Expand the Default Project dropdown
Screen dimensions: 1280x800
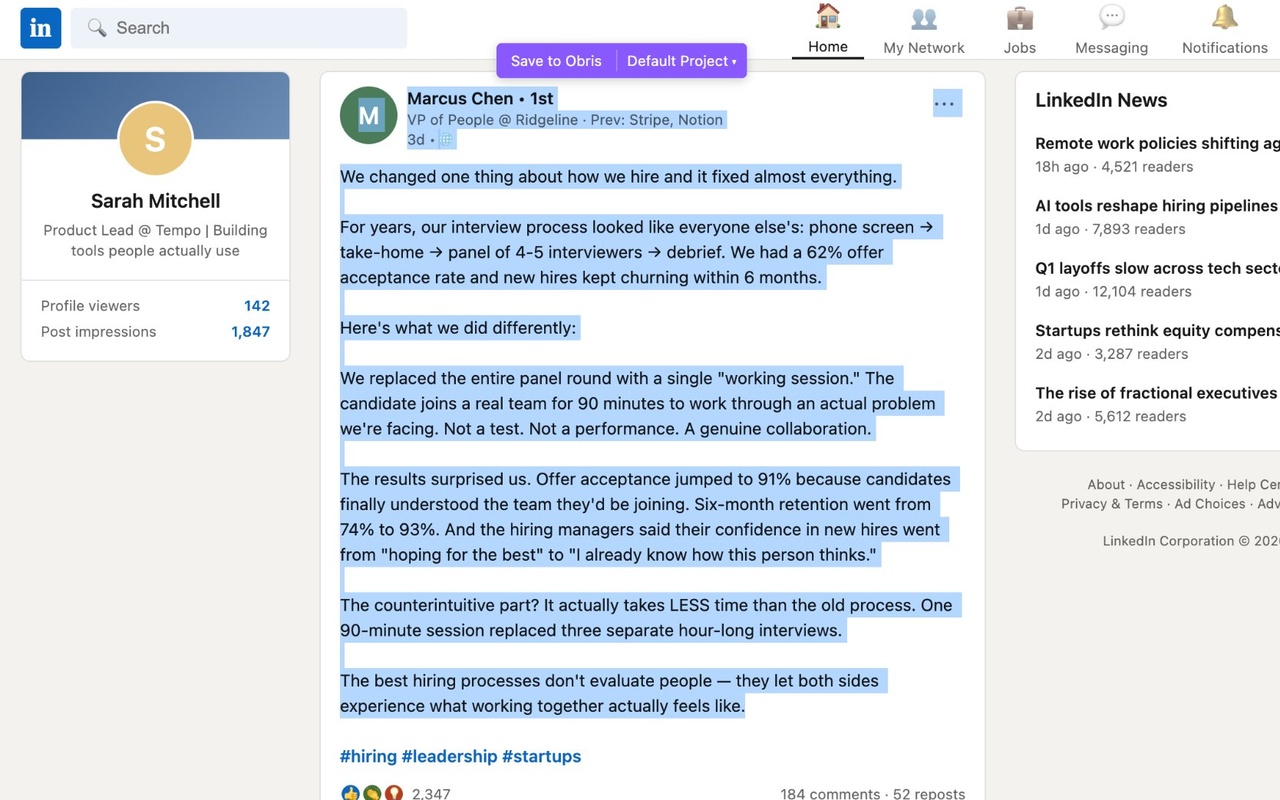(x=681, y=60)
